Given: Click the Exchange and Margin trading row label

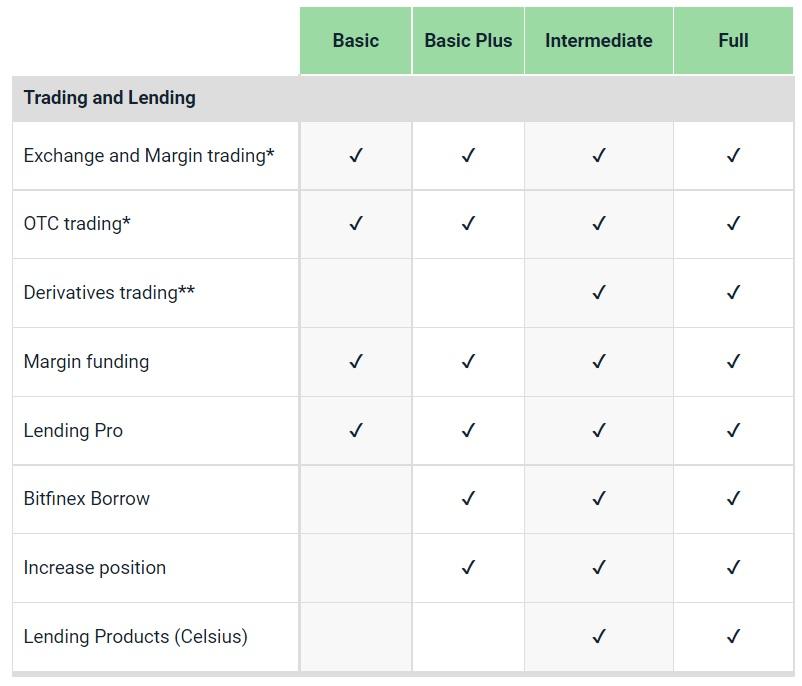Looking at the screenshot, I should point(149,156).
